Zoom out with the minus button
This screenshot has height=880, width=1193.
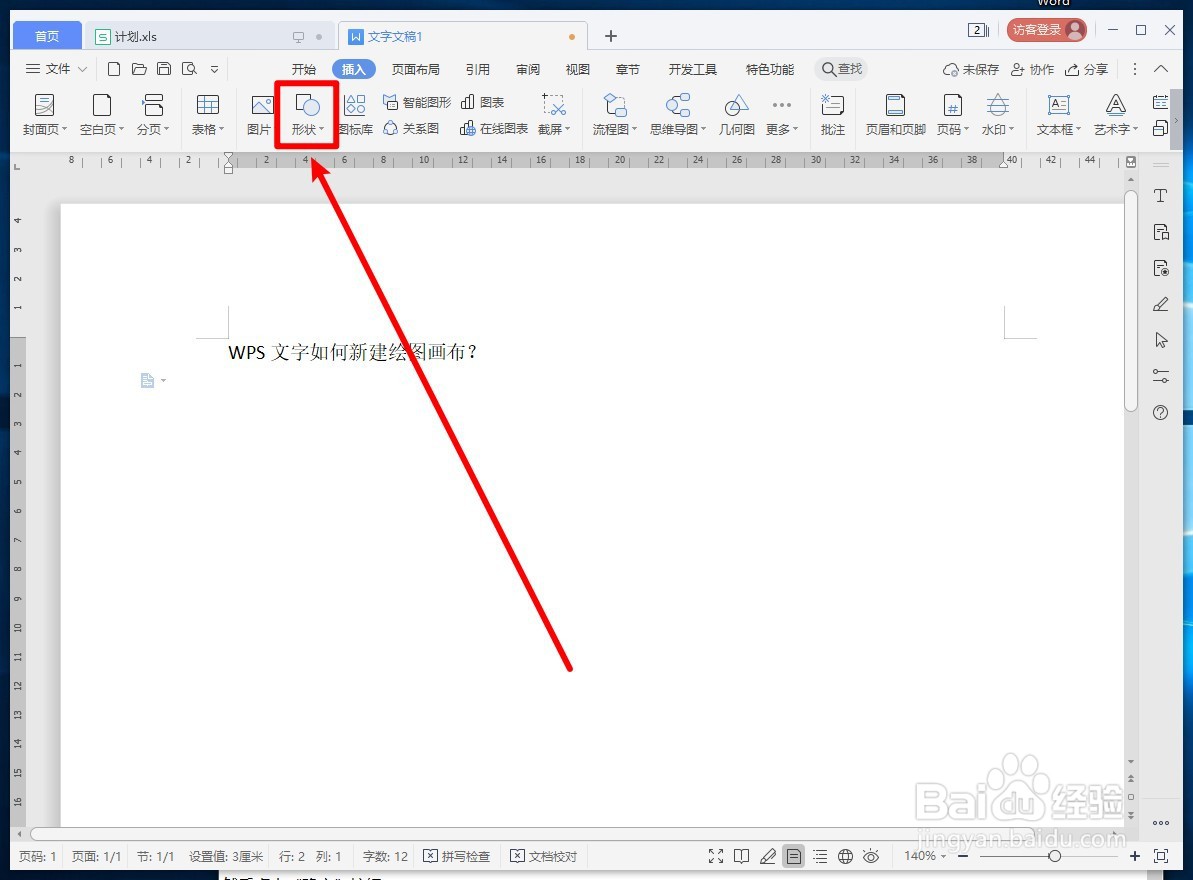point(963,856)
